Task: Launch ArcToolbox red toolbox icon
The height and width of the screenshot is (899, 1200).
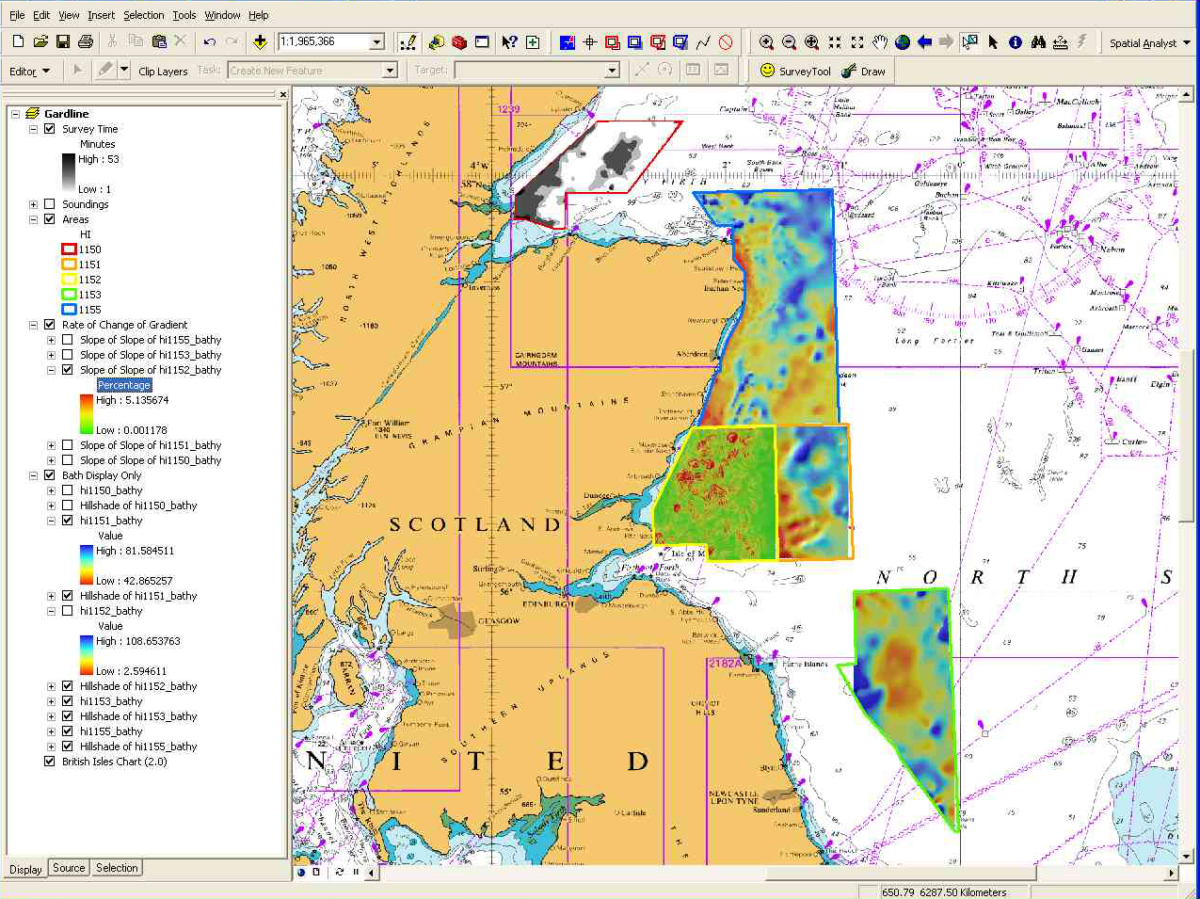Action: [459, 42]
